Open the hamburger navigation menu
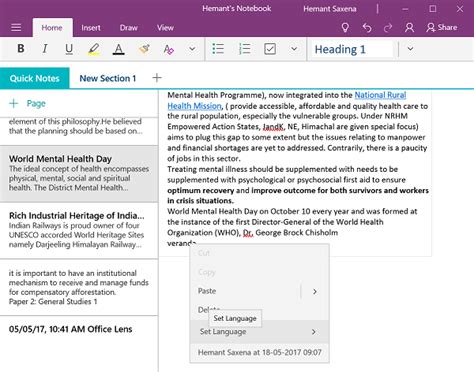This screenshot has height=372, width=474. click(x=16, y=27)
